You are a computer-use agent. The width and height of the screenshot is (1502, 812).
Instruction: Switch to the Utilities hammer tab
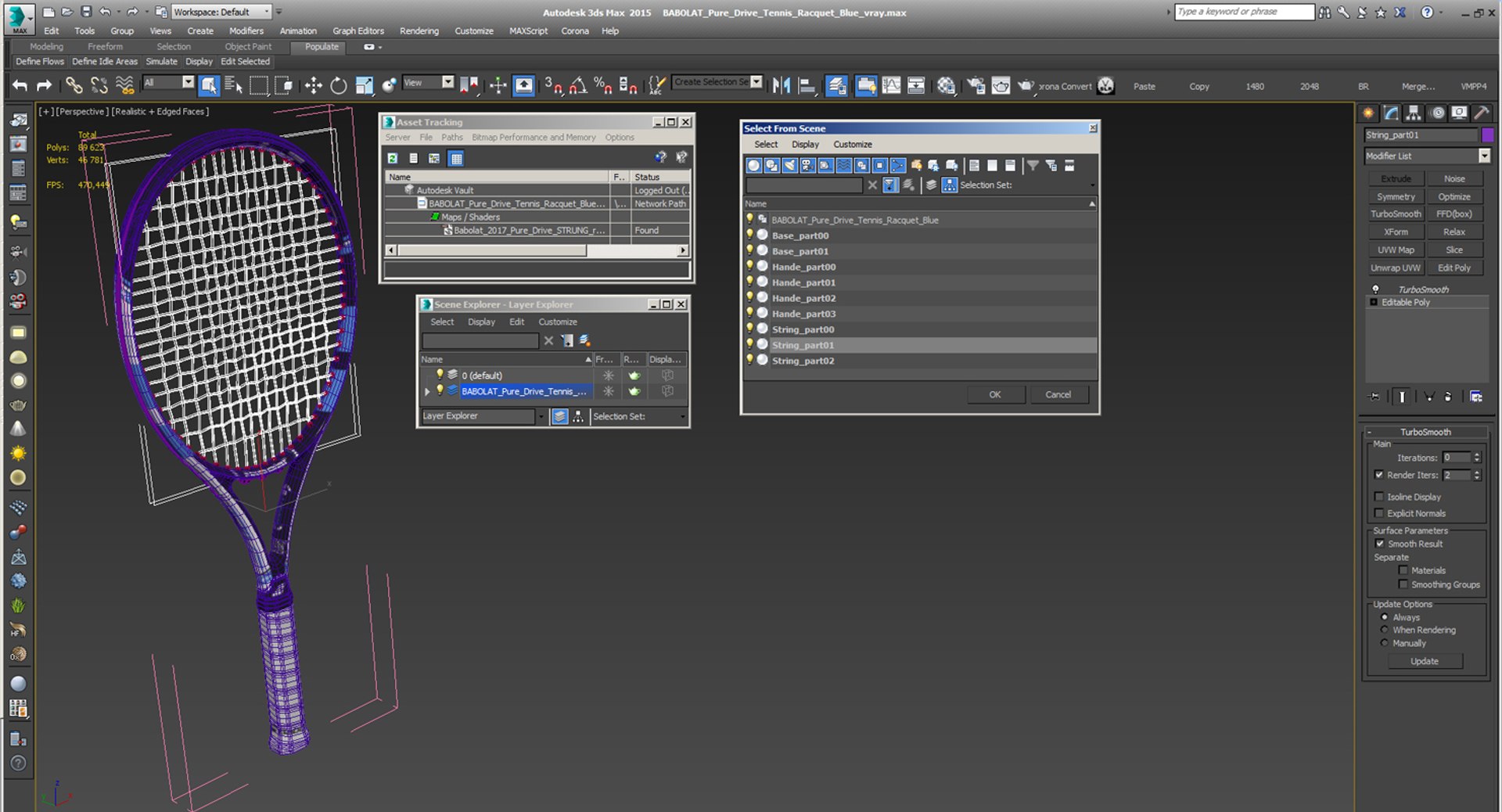click(1481, 113)
